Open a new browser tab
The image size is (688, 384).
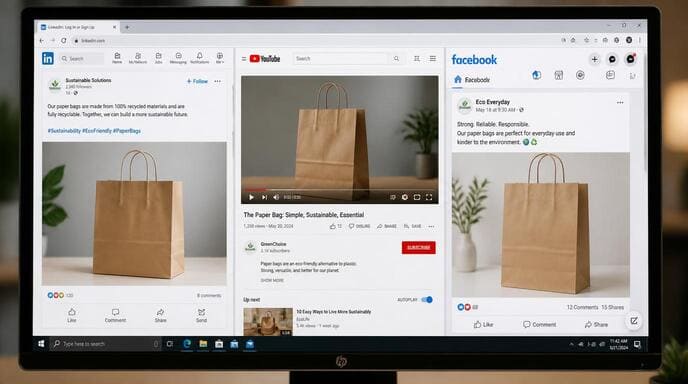coord(127,27)
